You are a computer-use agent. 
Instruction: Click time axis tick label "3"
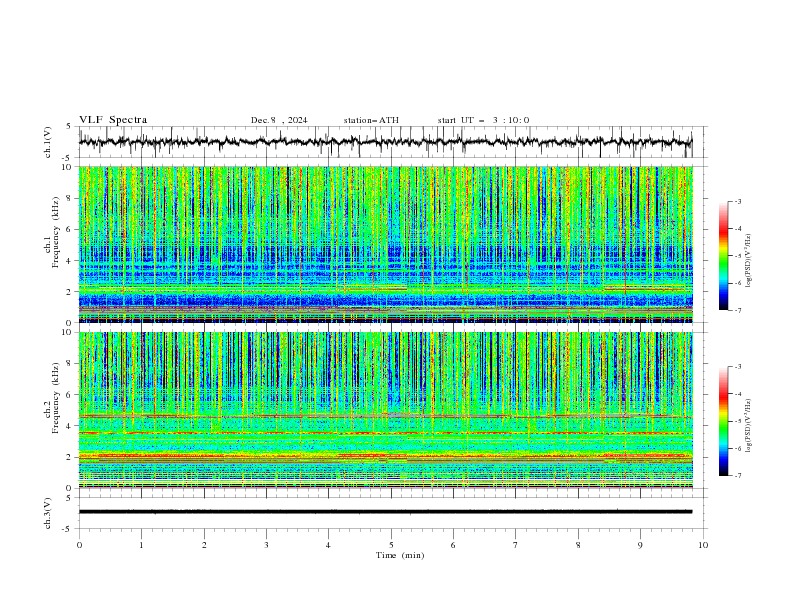pyautogui.click(x=266, y=545)
